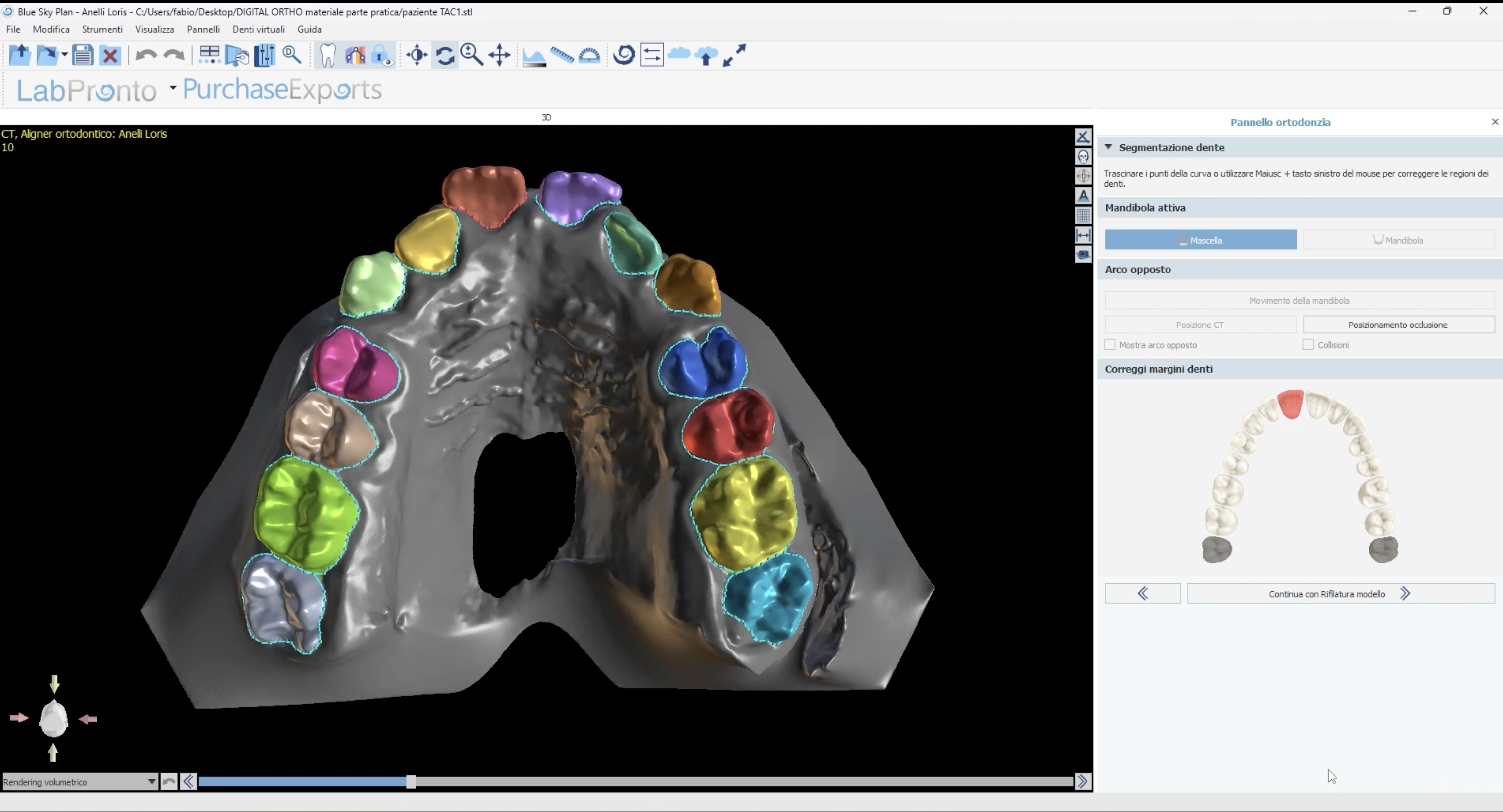Click the undo arrow icon
Viewport: 1503px width, 812px height.
[145, 56]
